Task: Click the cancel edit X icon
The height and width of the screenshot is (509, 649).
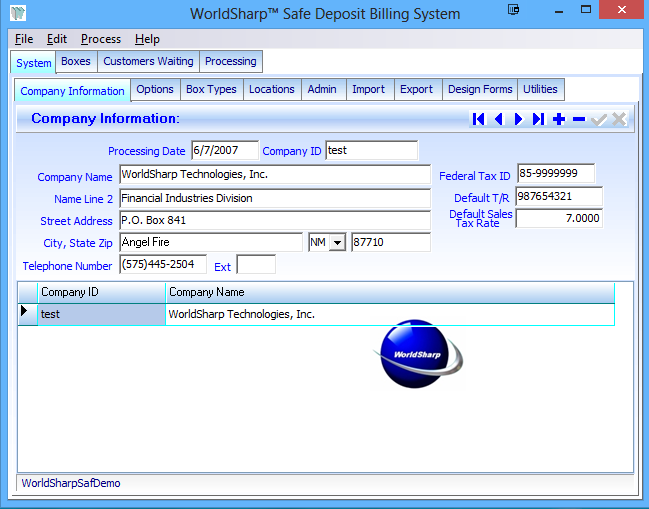Action: [619, 119]
